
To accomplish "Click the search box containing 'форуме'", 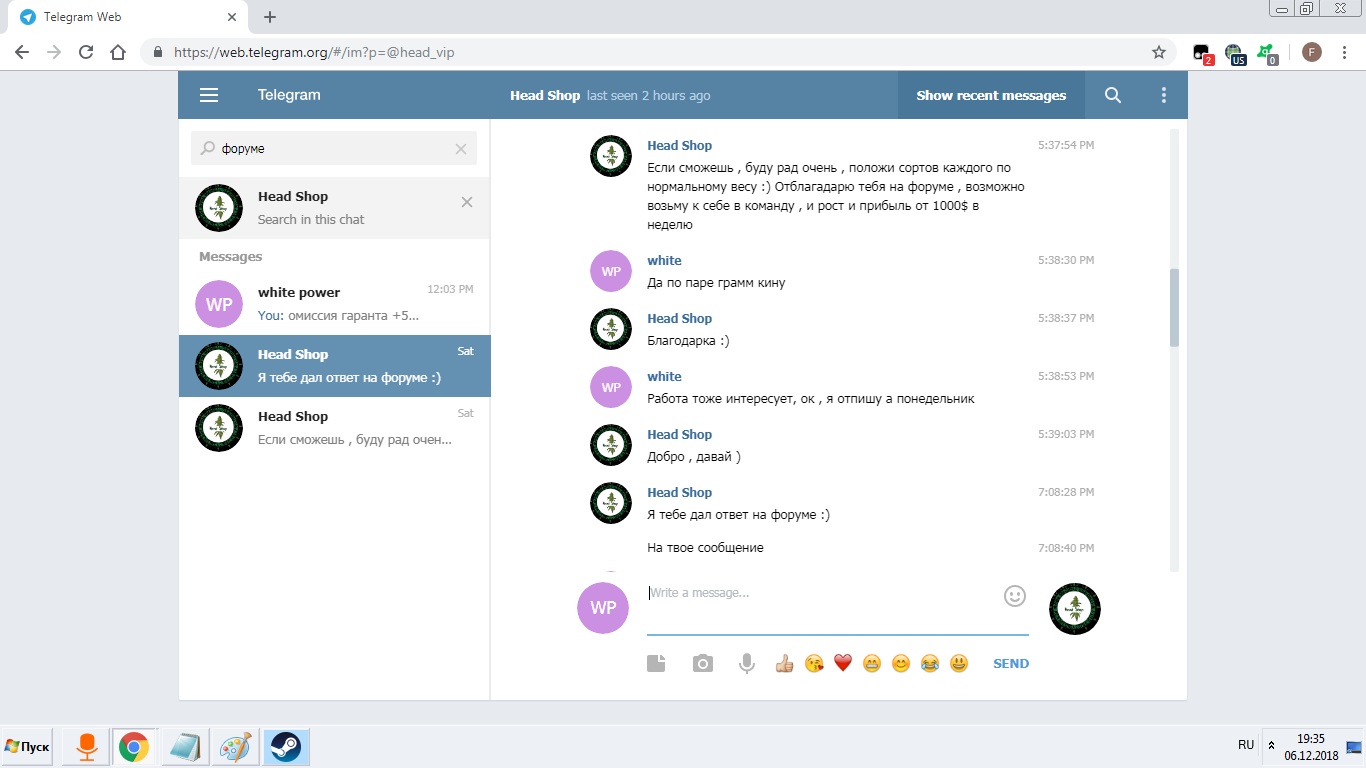I will coord(333,148).
